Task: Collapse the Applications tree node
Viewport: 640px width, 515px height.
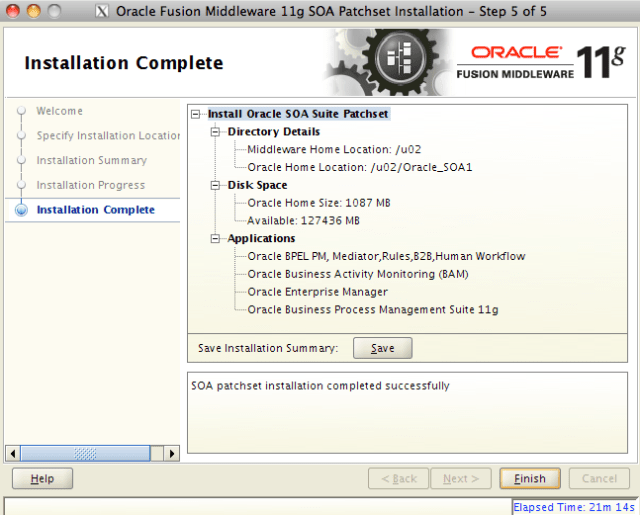Action: (x=216, y=239)
